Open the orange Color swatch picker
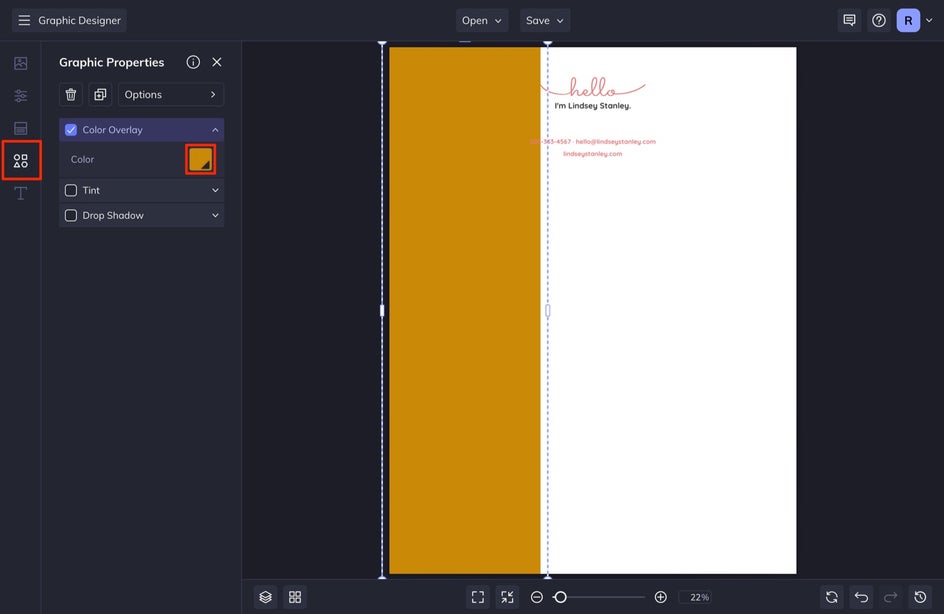 pos(200,160)
